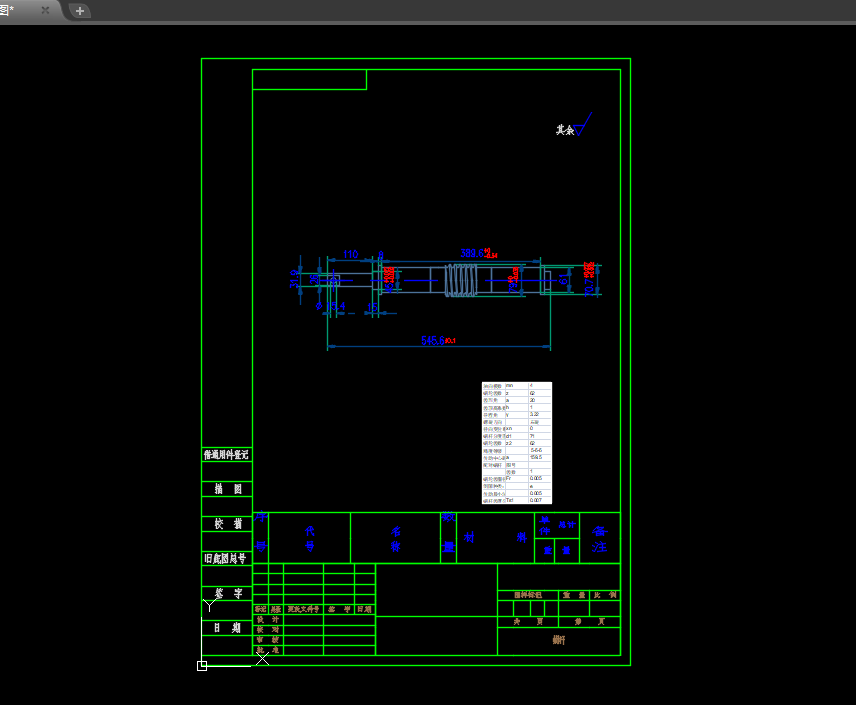Image resolution: width=856 pixels, height=705 pixels.
Task: Select the 比例 title block cell
Action: tap(605, 595)
